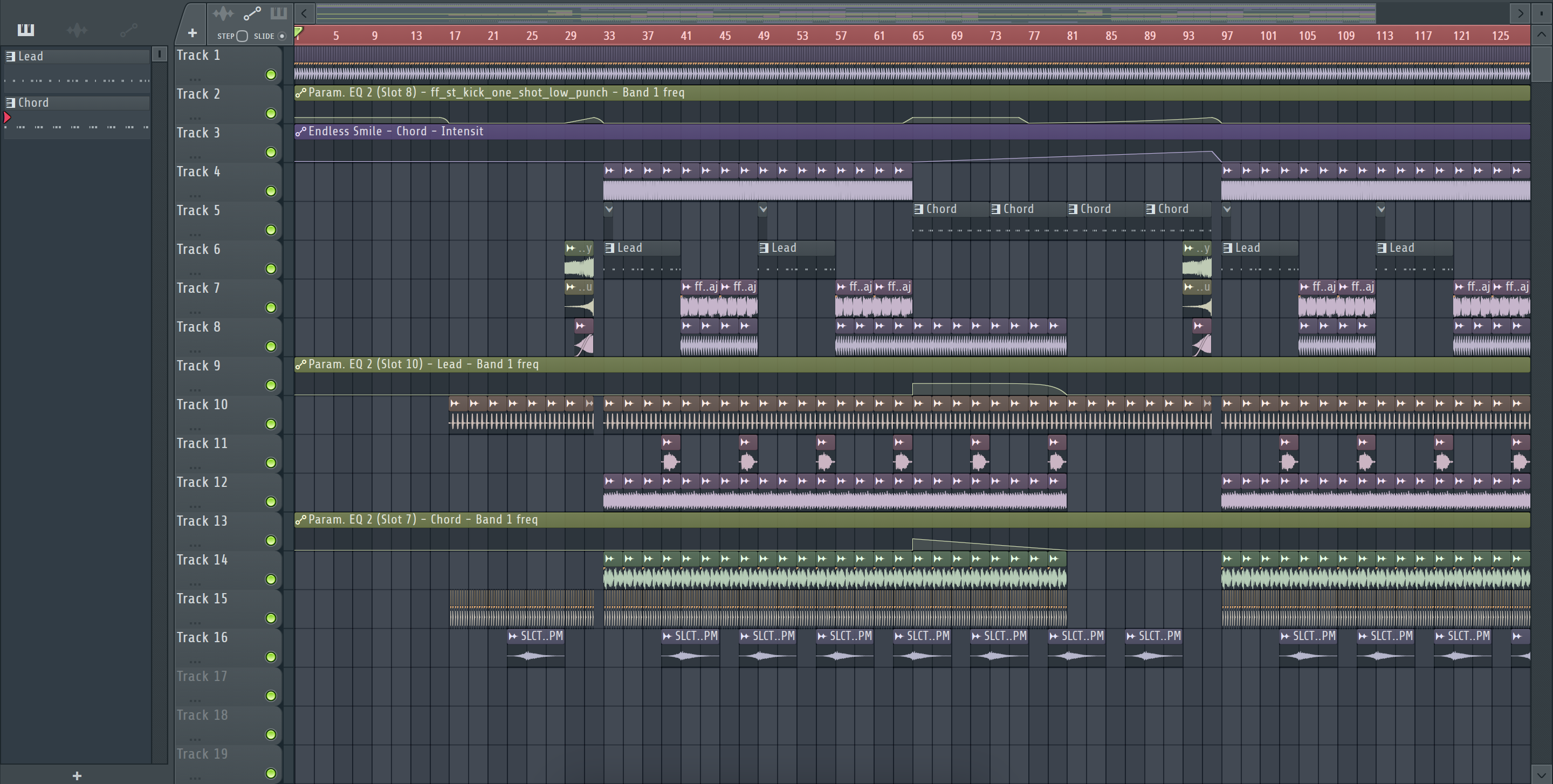The width and height of the screenshot is (1553, 784).
Task: Select the Track 13 header label
Action: point(202,521)
